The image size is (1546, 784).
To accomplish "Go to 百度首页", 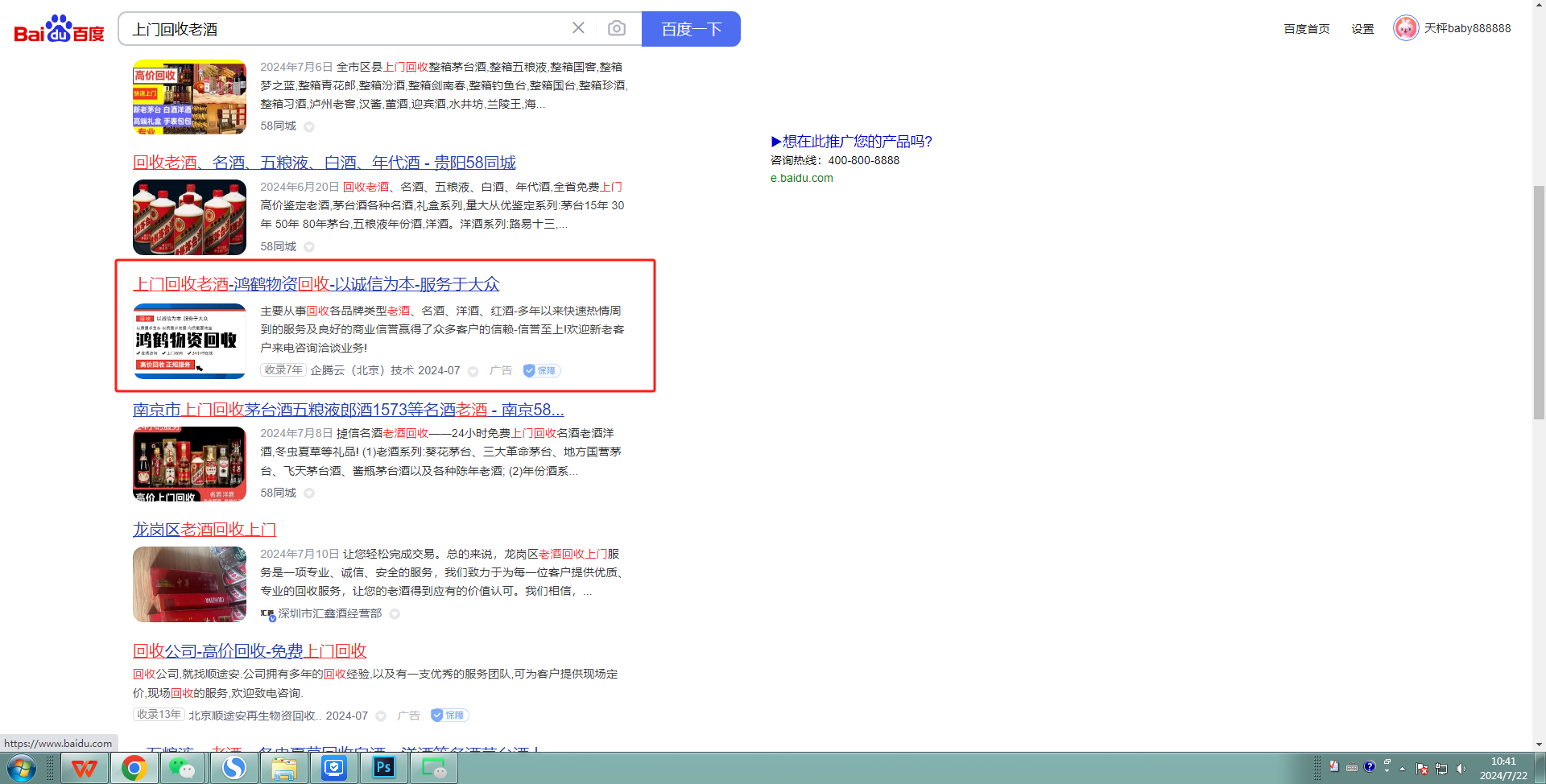I will coord(1307,29).
